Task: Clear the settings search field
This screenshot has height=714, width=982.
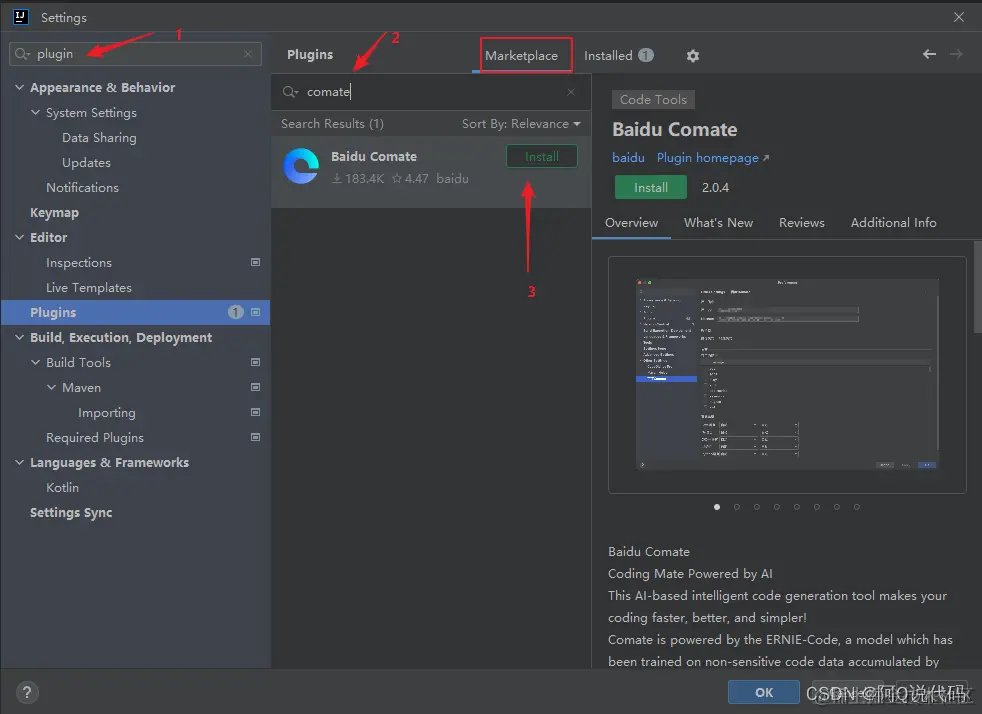Action: coord(248,54)
